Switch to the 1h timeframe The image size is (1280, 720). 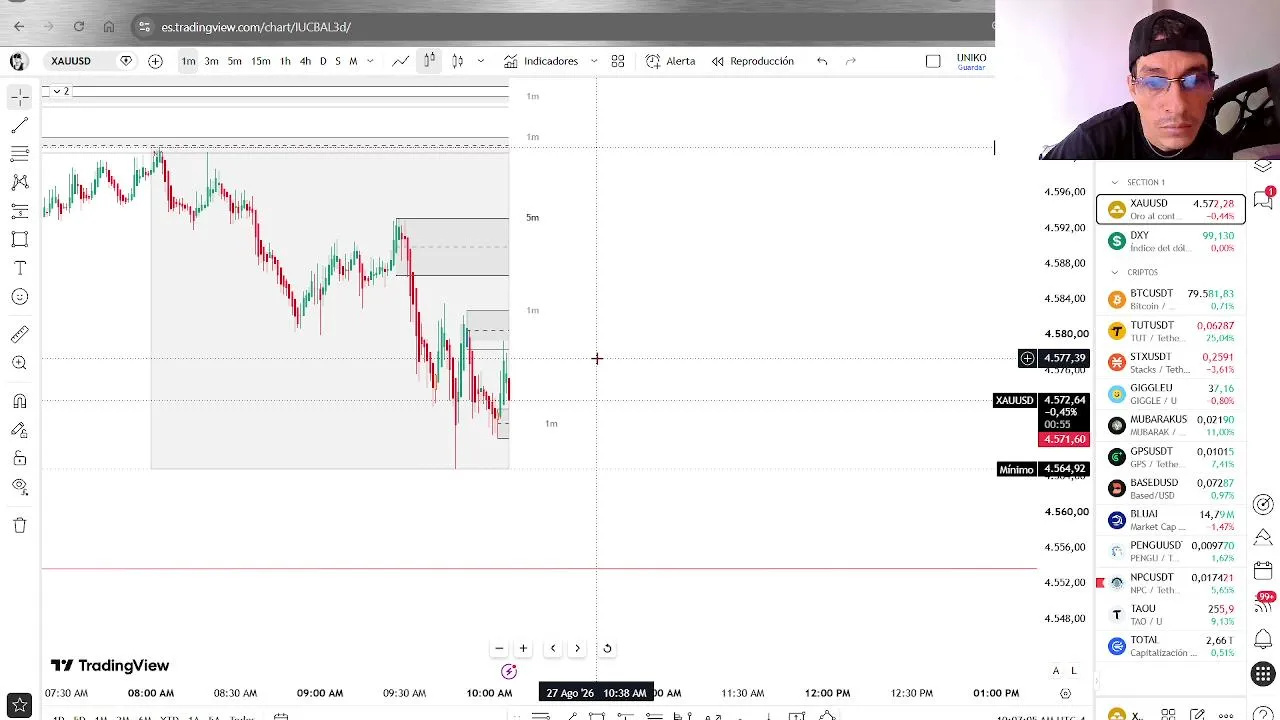click(285, 61)
